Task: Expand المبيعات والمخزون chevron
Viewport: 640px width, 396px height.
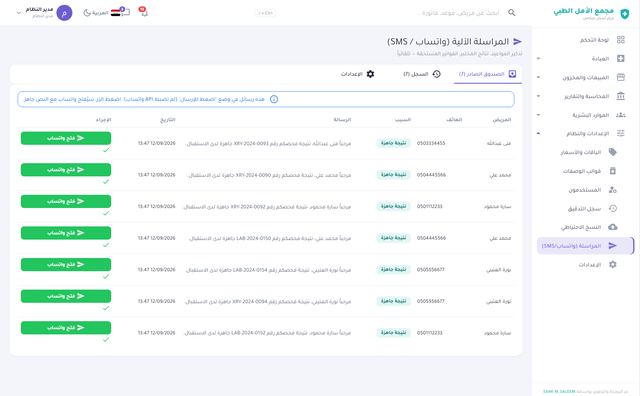Action: [538, 77]
